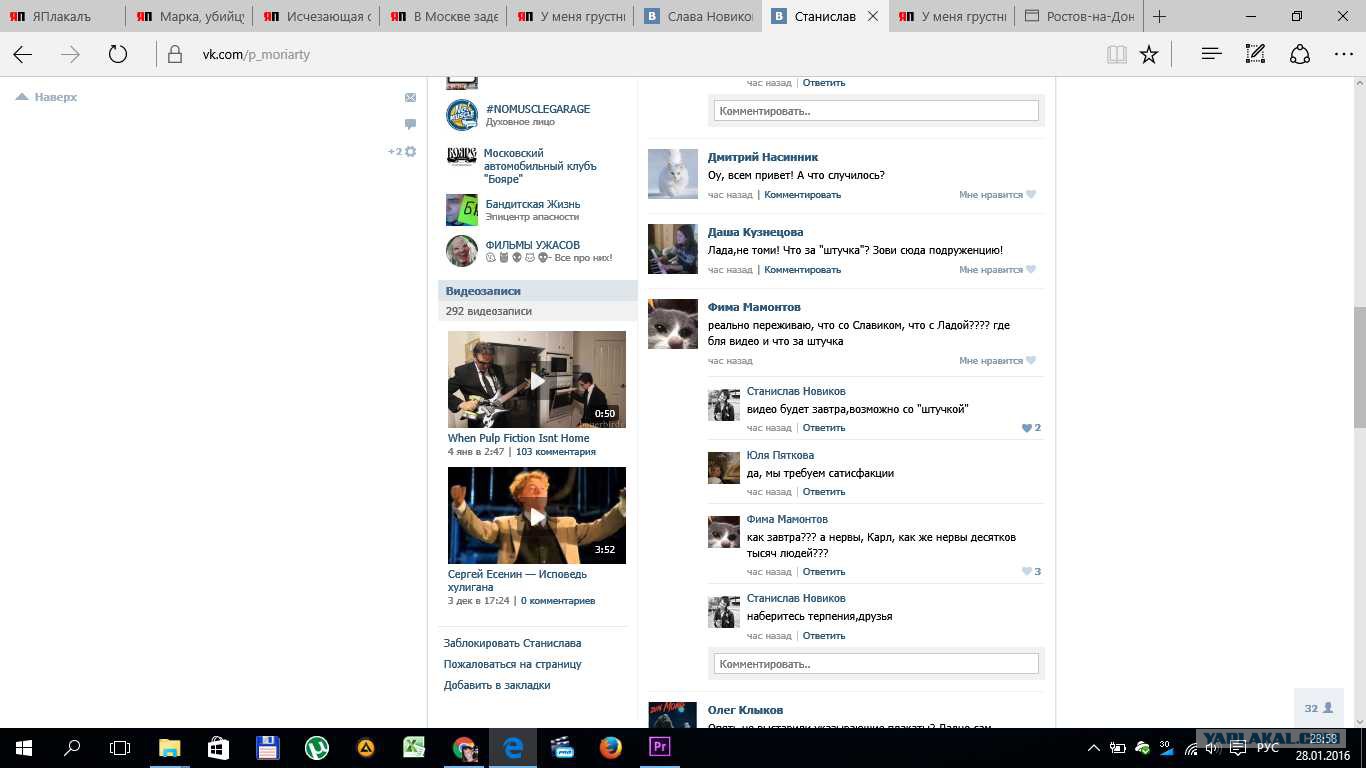Click the envelope messages icon in left sidebar

coord(410,97)
